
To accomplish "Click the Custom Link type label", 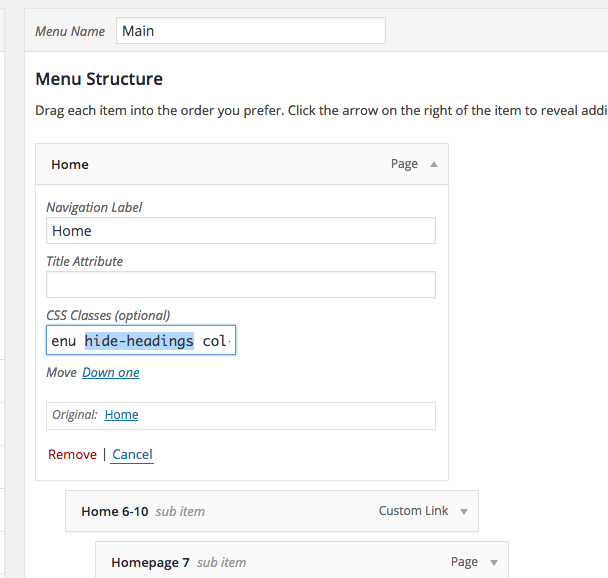I will point(413,511).
